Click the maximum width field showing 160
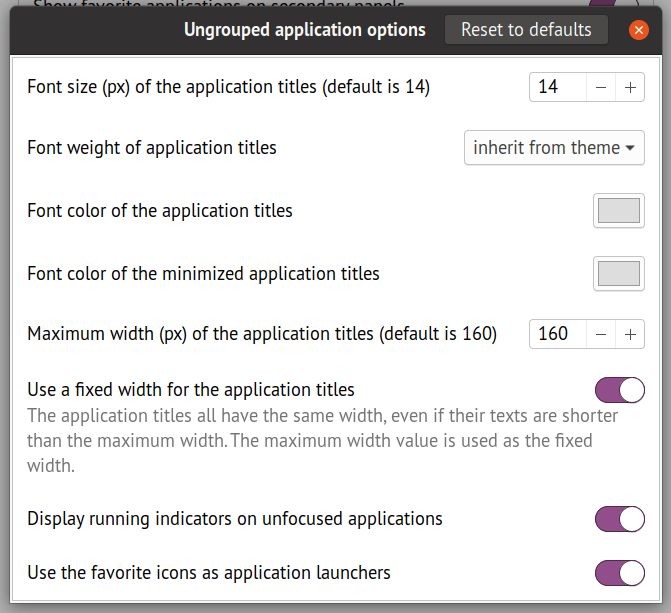 (x=558, y=334)
